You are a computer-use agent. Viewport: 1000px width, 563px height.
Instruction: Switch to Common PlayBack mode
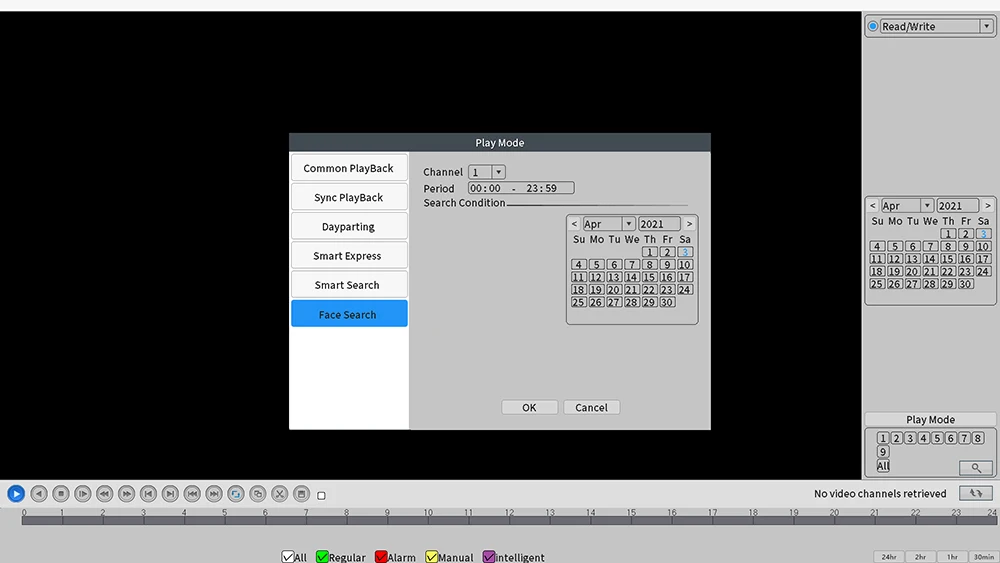pyautogui.click(x=349, y=168)
